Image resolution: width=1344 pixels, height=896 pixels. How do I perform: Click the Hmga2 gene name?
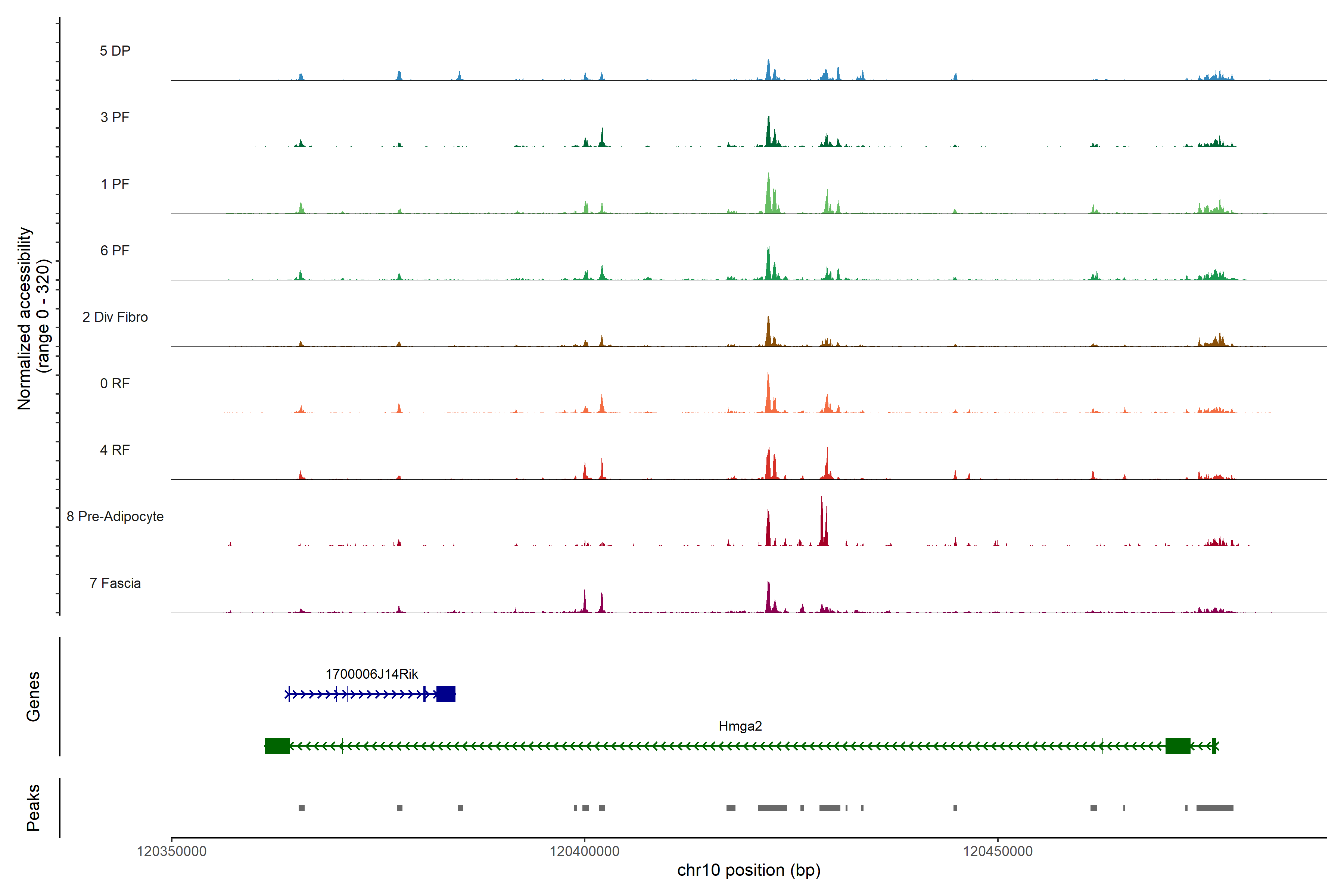[740, 726]
